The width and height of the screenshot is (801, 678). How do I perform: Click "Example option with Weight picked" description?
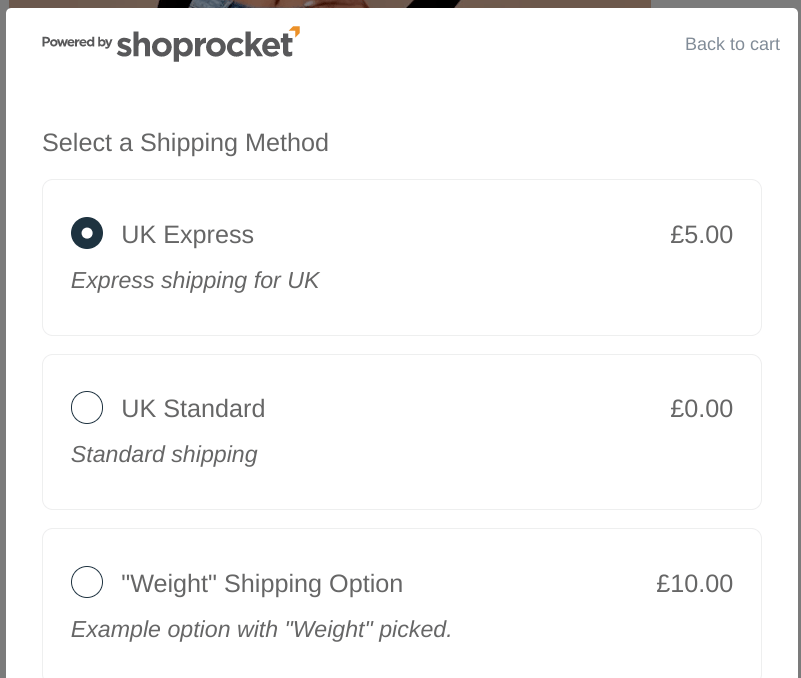[261, 630]
